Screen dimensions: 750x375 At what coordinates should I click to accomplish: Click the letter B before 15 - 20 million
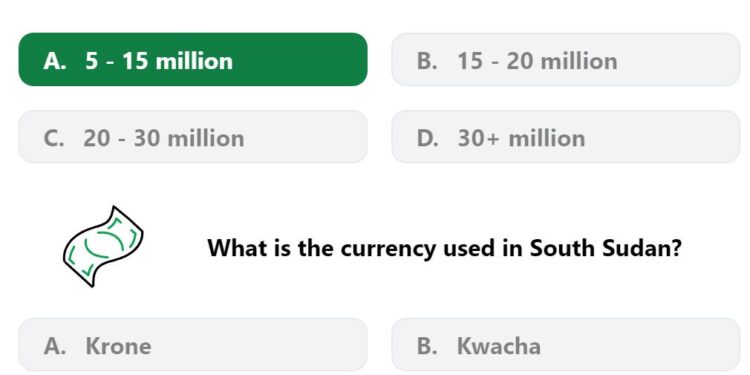coord(427,61)
